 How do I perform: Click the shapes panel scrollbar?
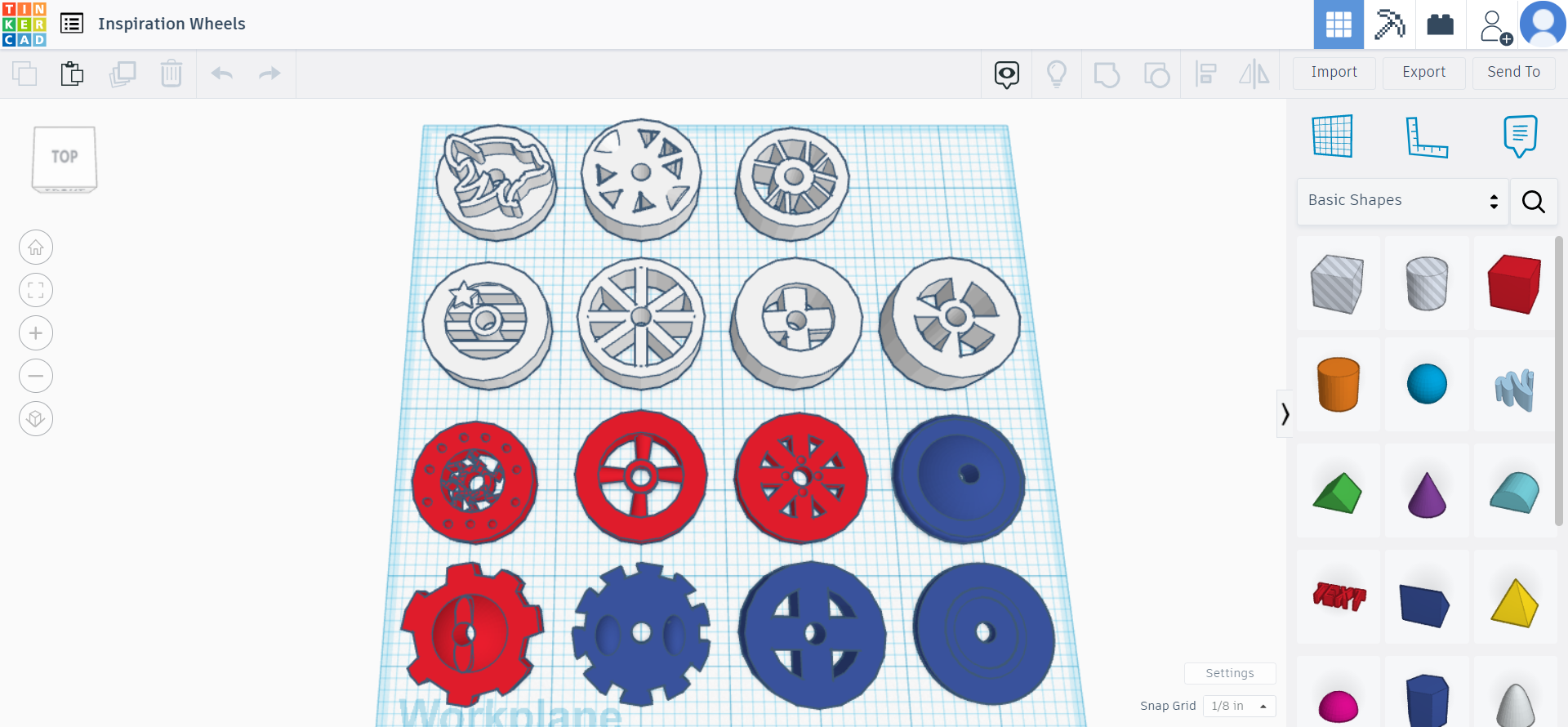(x=1558, y=381)
